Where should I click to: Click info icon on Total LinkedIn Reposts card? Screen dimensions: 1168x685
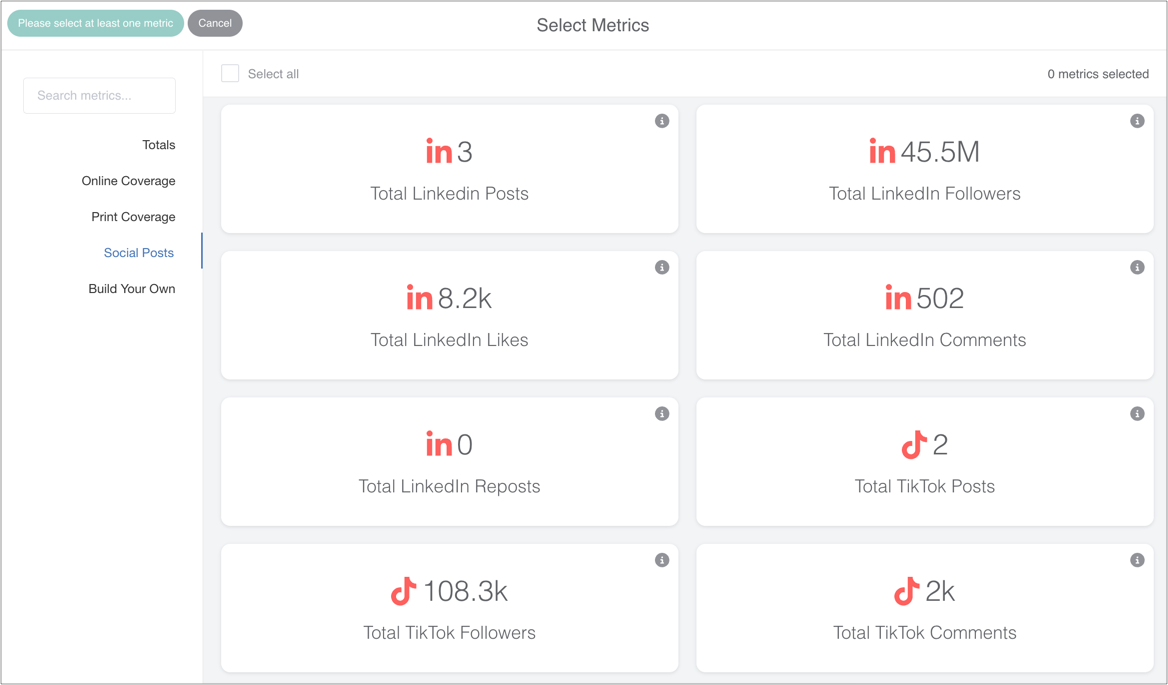pos(662,414)
